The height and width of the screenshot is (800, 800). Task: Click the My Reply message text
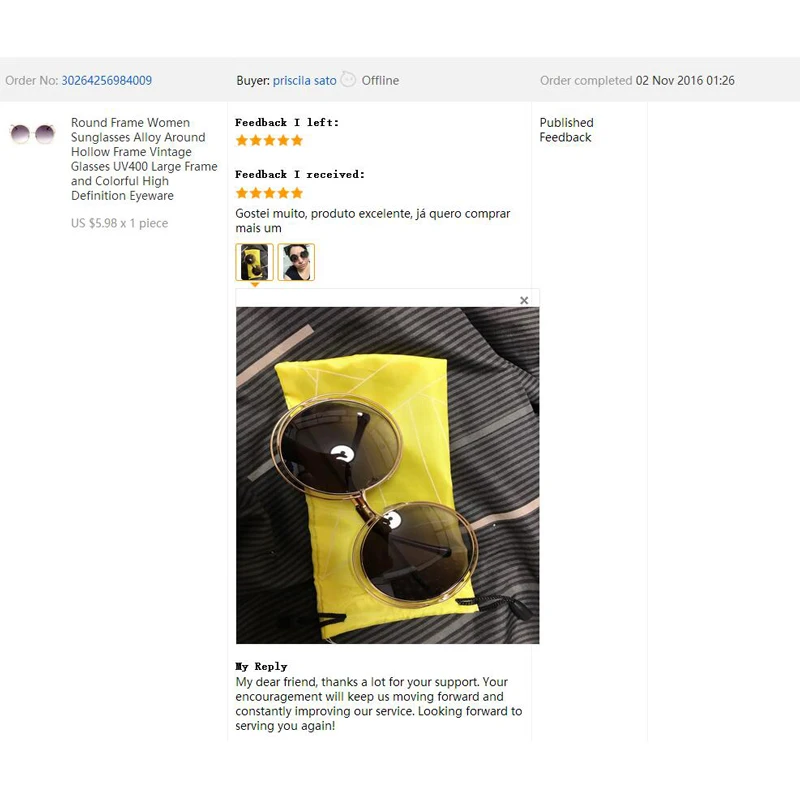point(379,704)
